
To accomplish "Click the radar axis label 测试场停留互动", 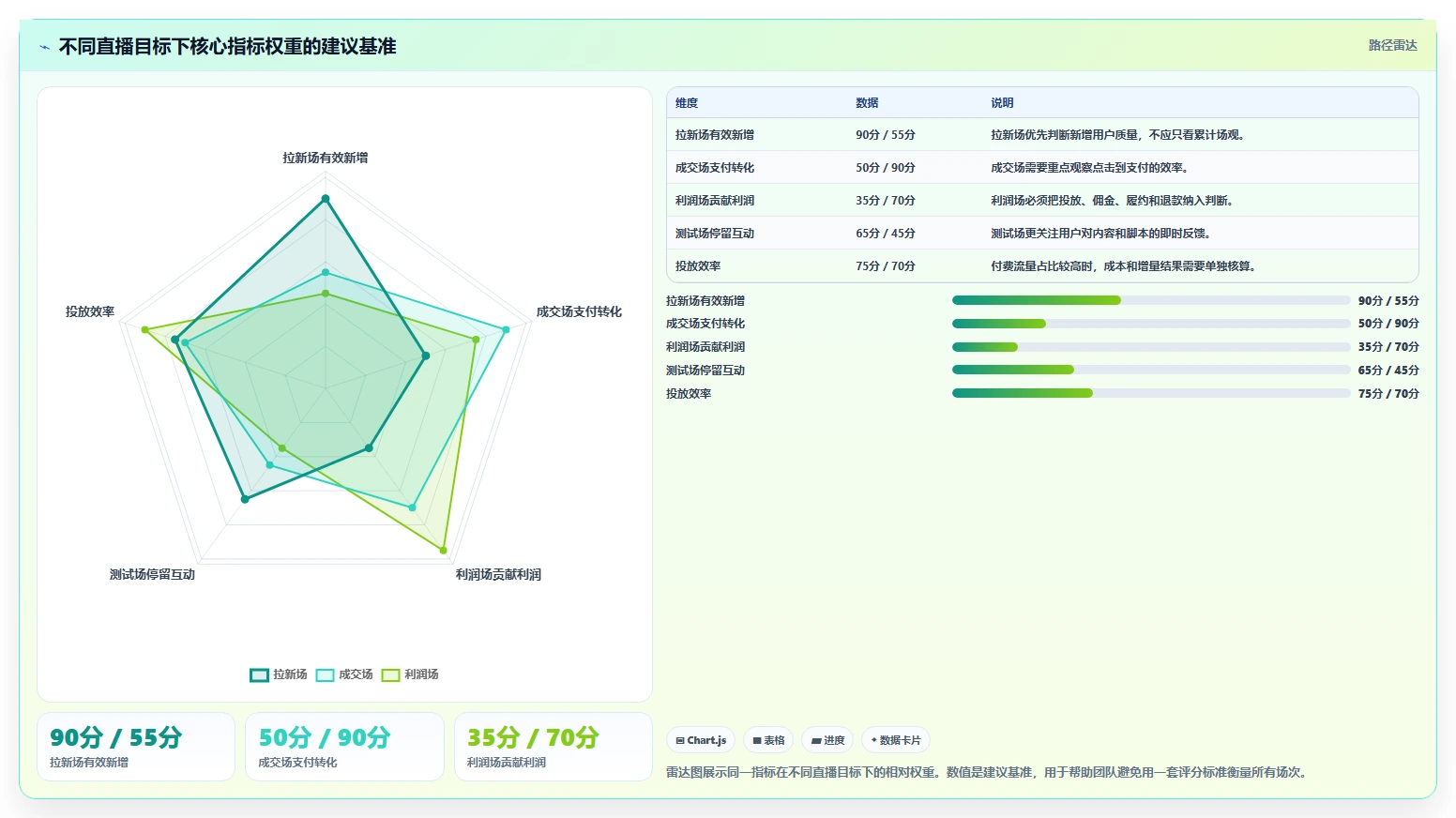I will click(152, 574).
